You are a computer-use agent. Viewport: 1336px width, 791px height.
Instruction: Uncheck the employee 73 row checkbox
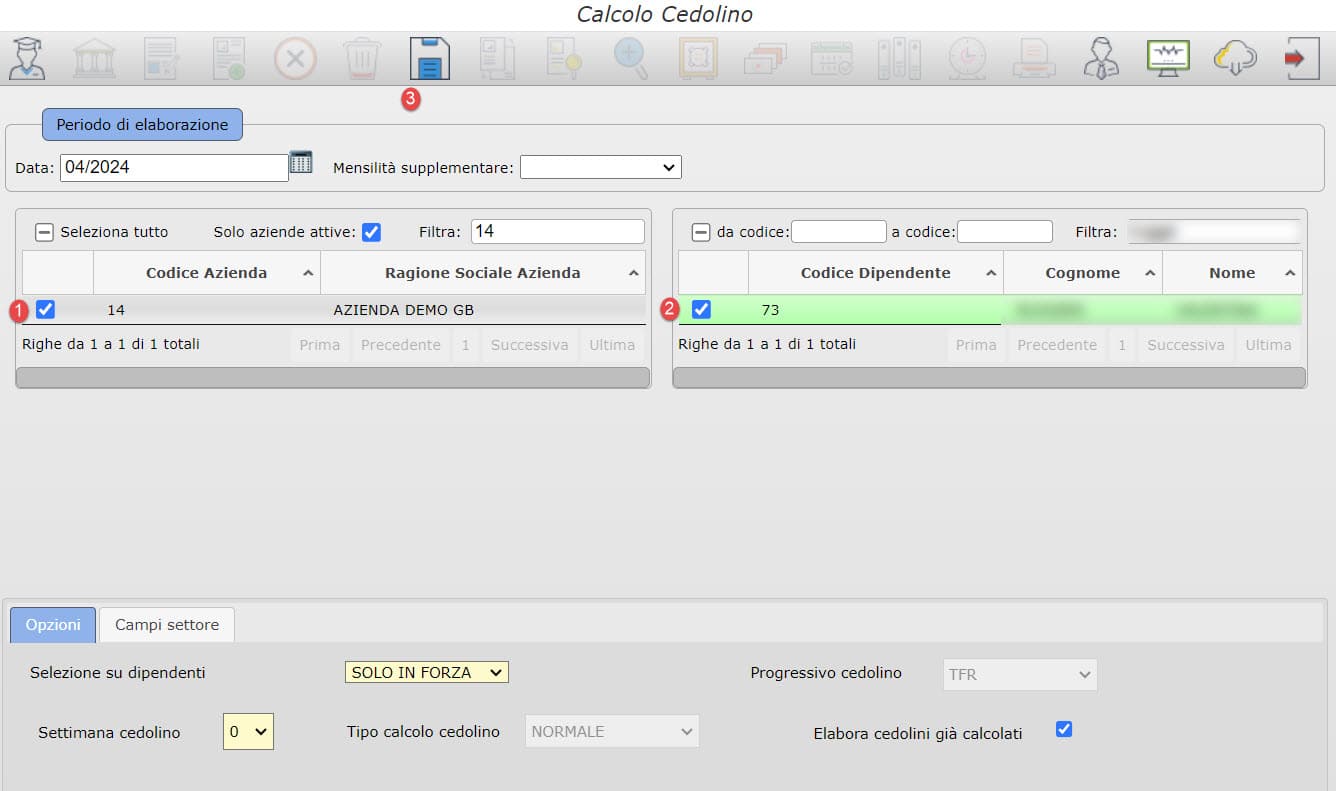701,310
